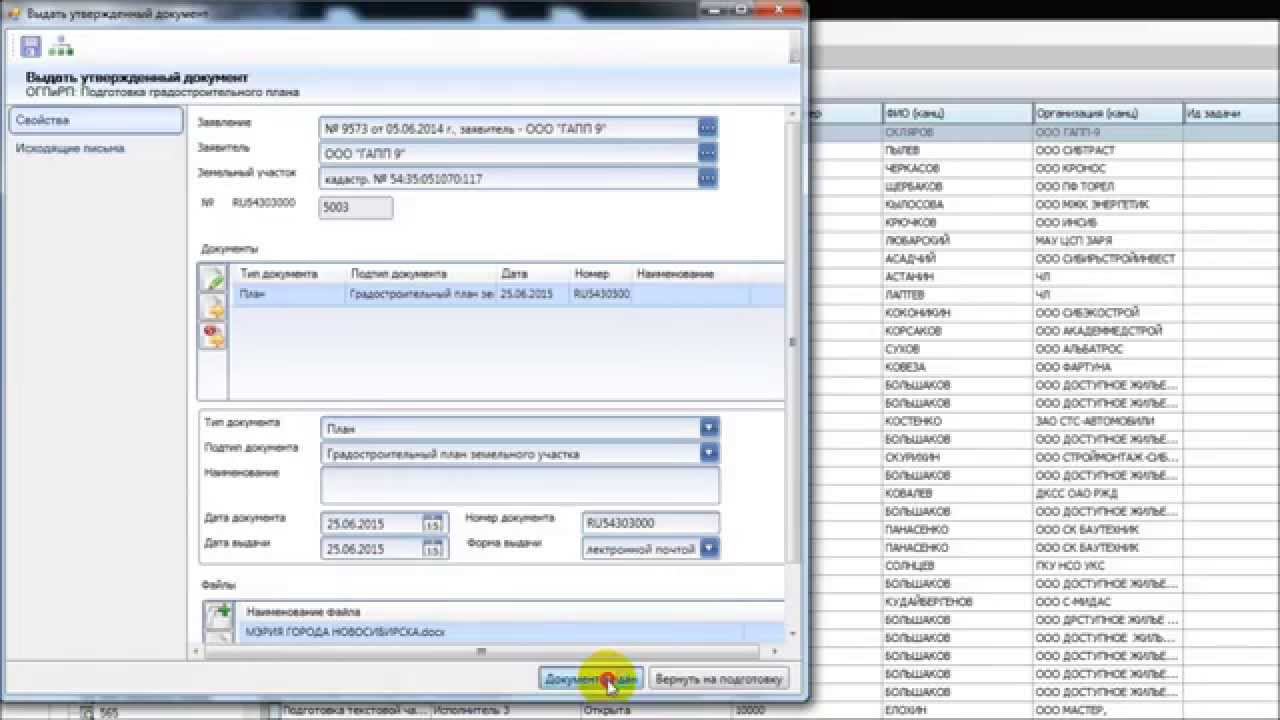Viewport: 1280px width, 720px height.
Task: Open the calendar picker for Дата документа
Action: click(x=433, y=523)
